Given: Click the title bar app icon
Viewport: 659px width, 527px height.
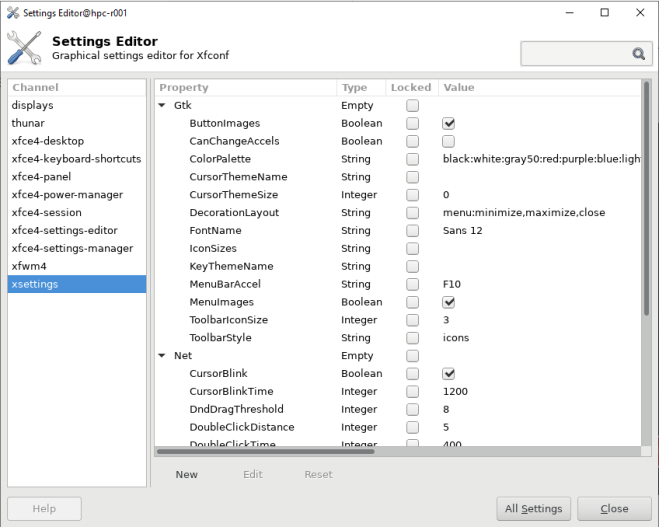Looking at the screenshot, I should point(12,12).
